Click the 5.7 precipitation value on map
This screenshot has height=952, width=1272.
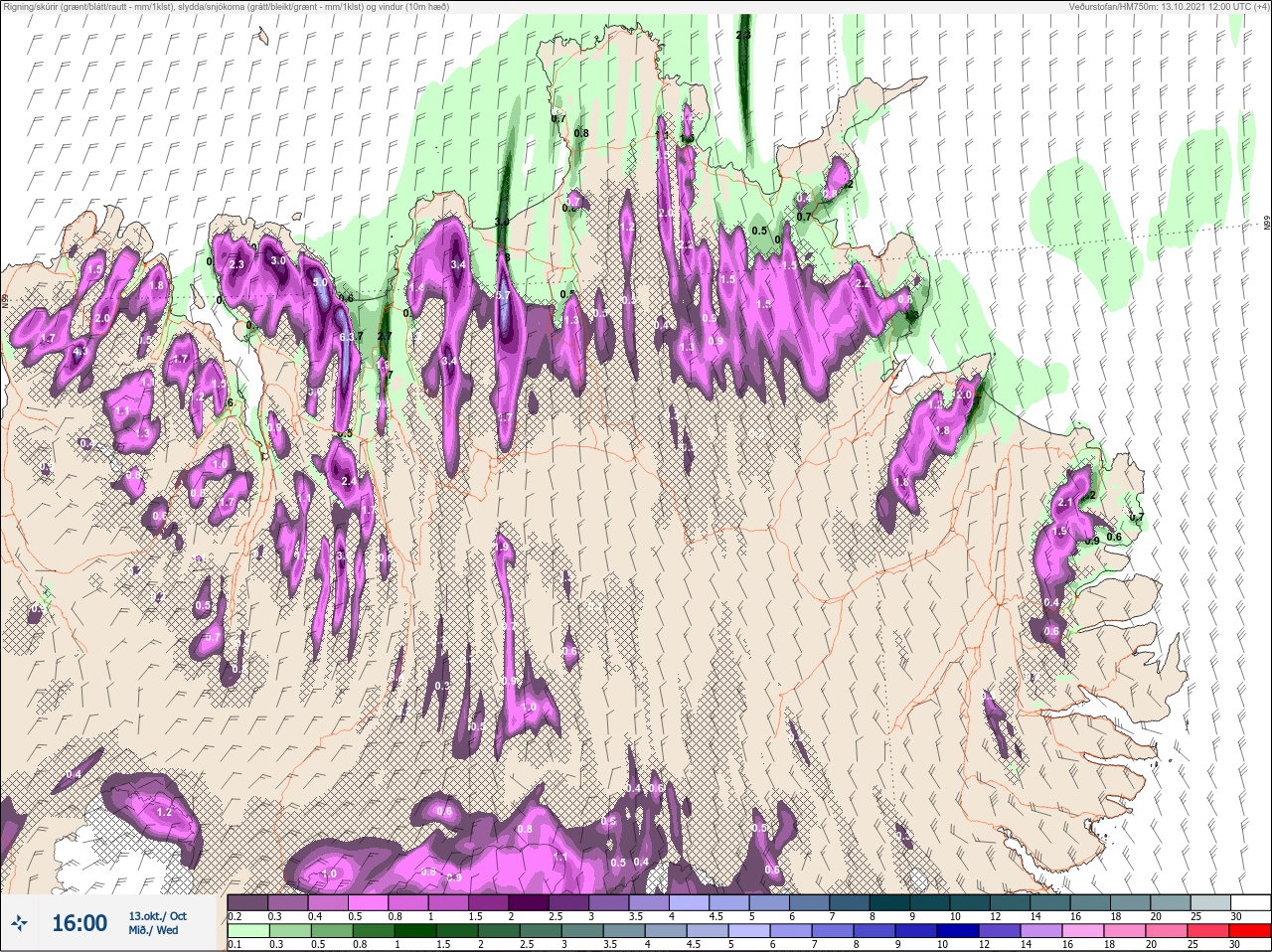coord(503,295)
